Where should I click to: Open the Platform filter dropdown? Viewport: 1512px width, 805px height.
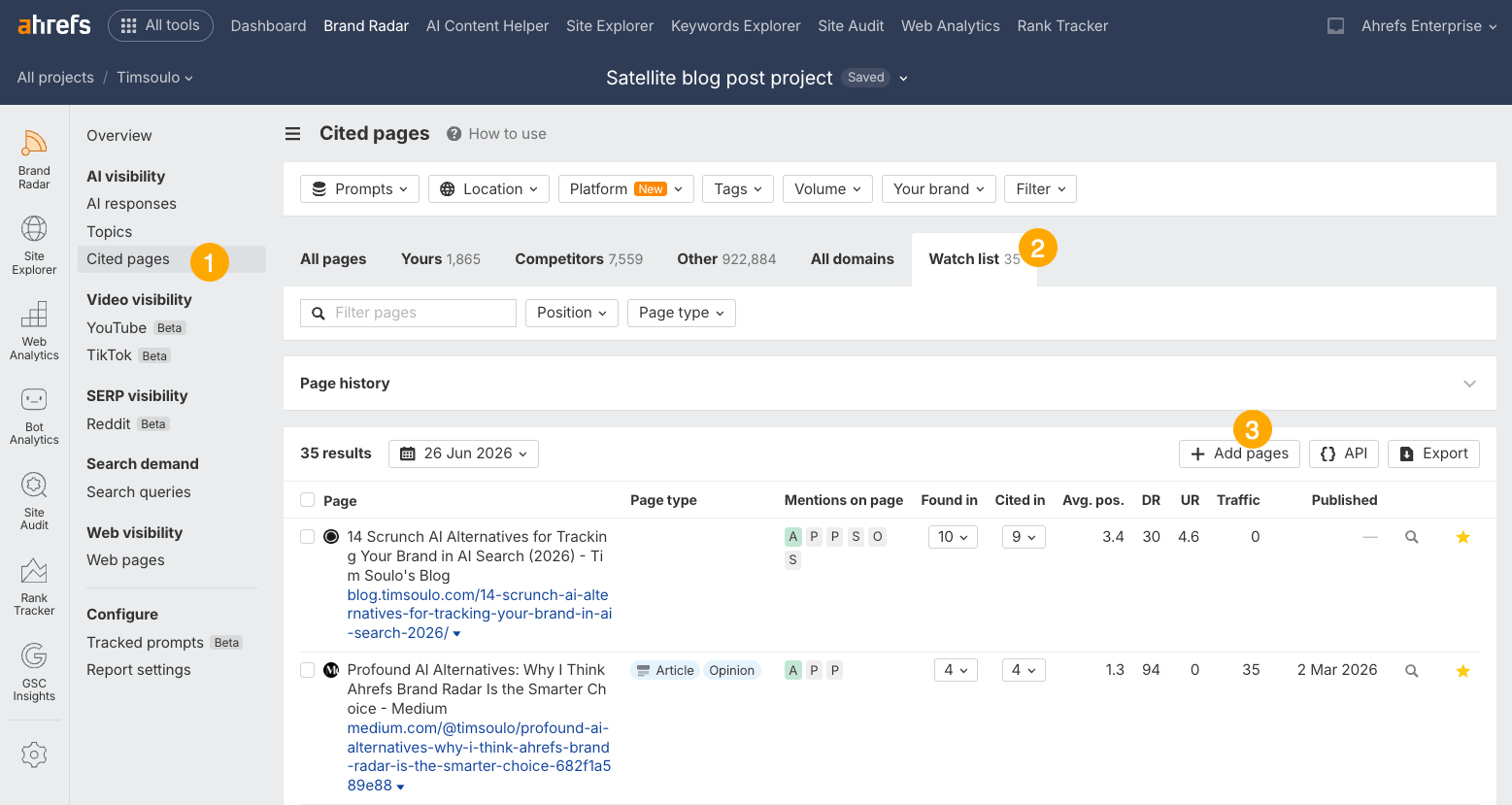click(626, 189)
